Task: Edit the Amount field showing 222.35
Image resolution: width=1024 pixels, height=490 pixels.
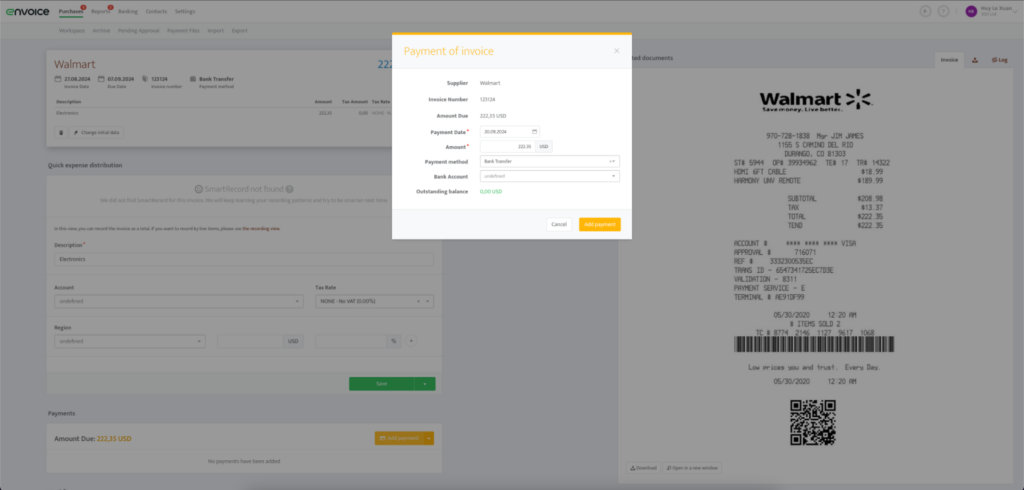Action: click(x=507, y=146)
